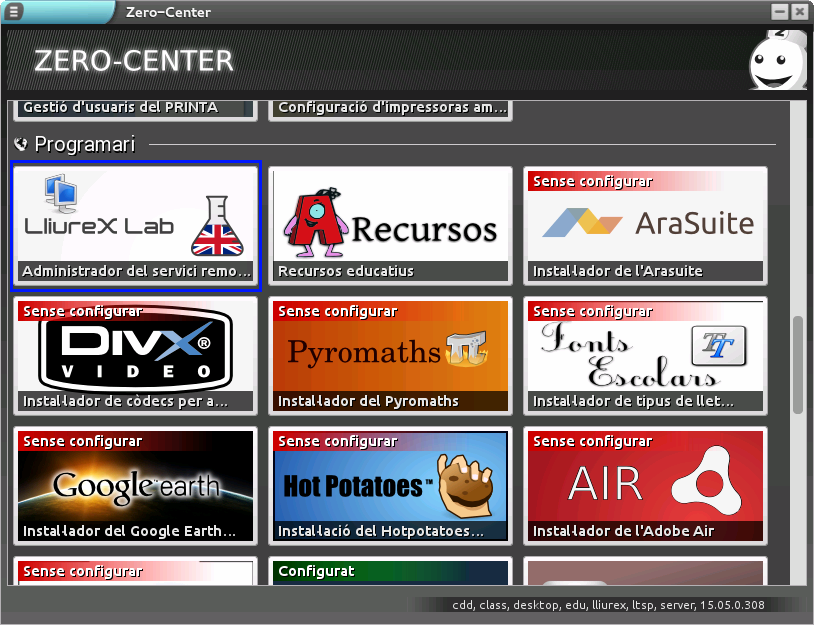
Task: Click the Fonts Escolars installer tile
Action: click(646, 355)
